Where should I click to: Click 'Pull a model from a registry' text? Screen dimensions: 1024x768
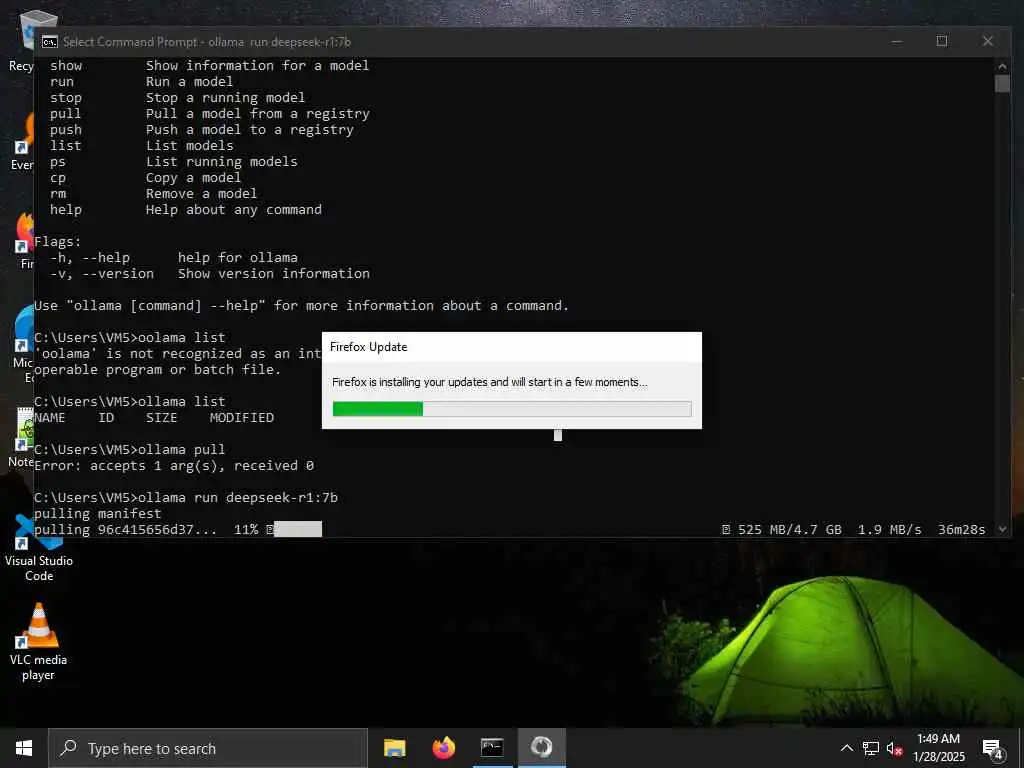tap(257, 114)
